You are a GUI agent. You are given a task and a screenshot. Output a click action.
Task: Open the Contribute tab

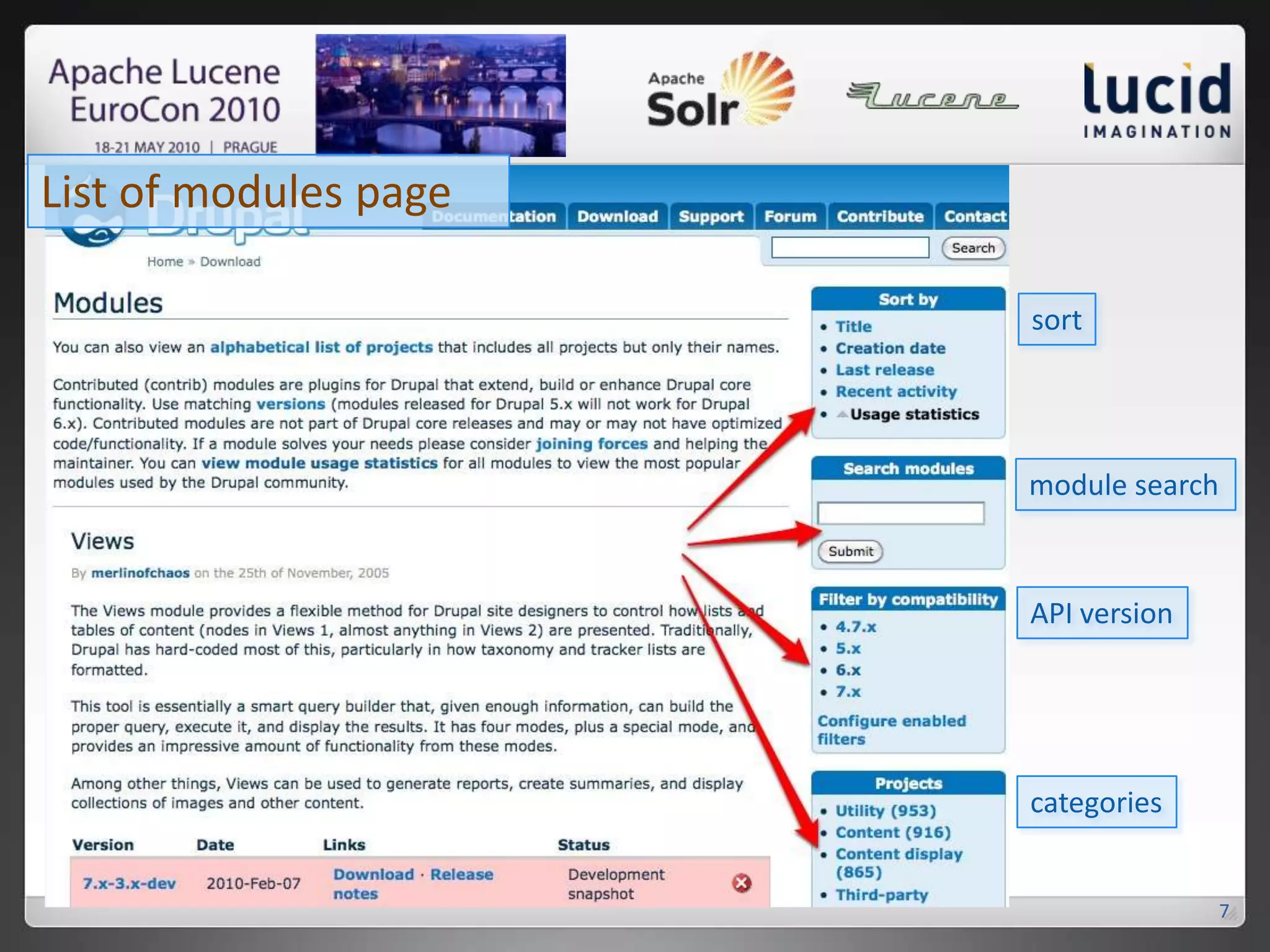(880, 216)
